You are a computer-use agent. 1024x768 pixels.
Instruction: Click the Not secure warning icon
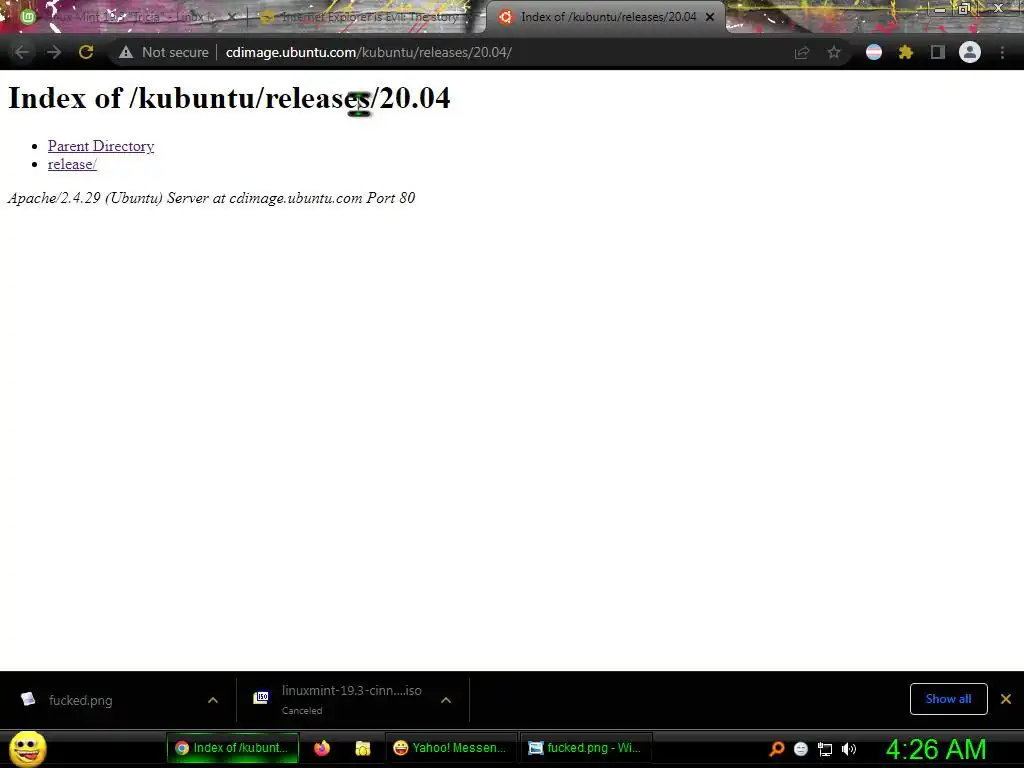(126, 52)
